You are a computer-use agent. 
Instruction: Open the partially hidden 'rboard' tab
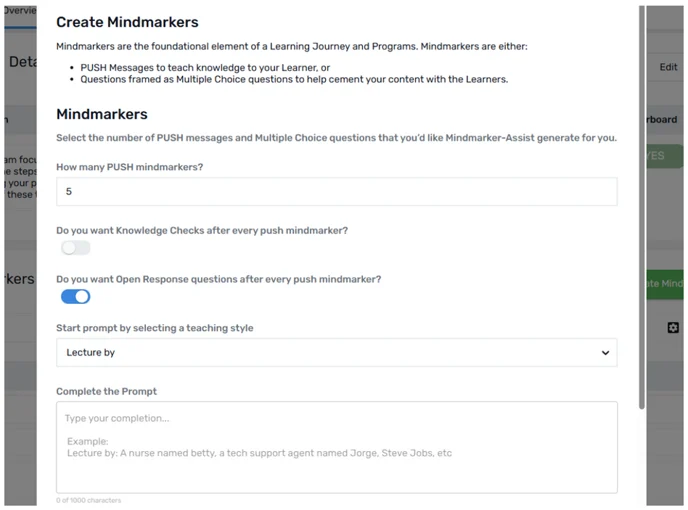click(662, 119)
